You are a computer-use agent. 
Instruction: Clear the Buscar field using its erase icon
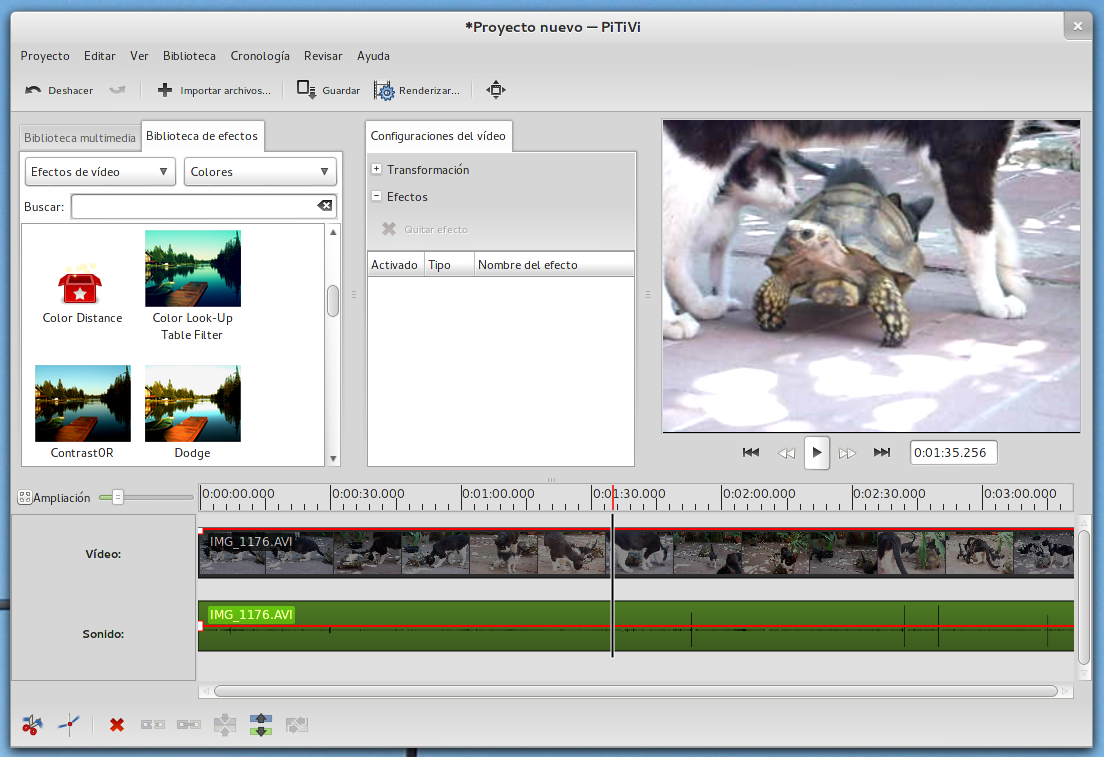pyautogui.click(x=324, y=205)
